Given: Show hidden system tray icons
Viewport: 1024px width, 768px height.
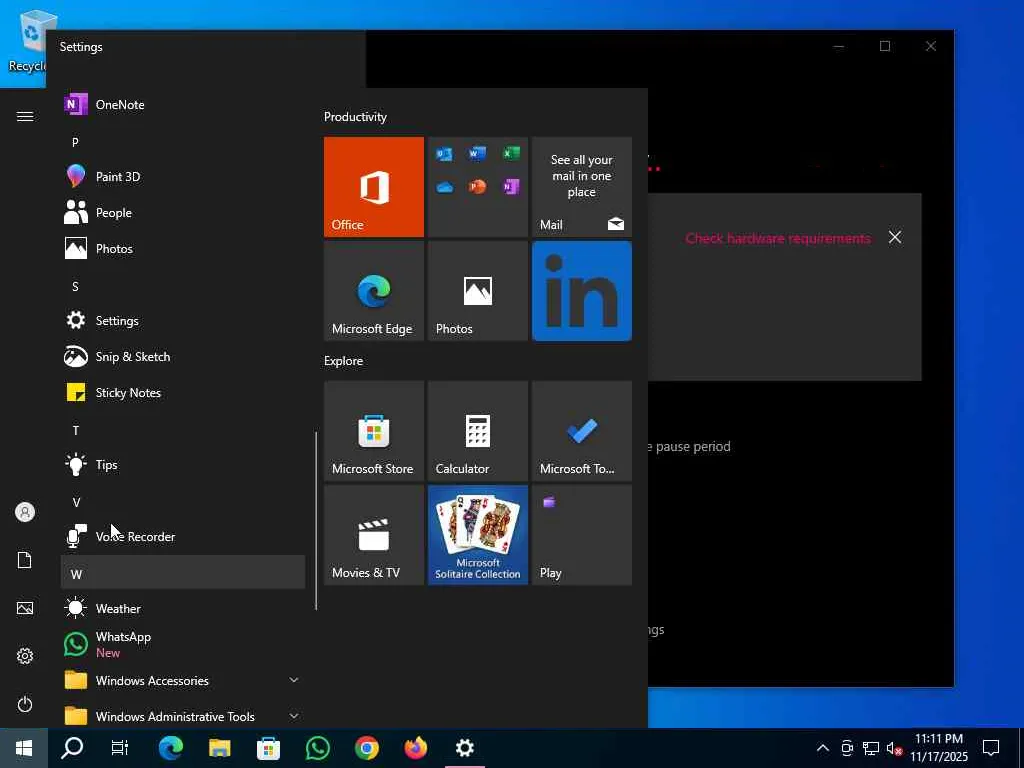Looking at the screenshot, I should [x=823, y=748].
